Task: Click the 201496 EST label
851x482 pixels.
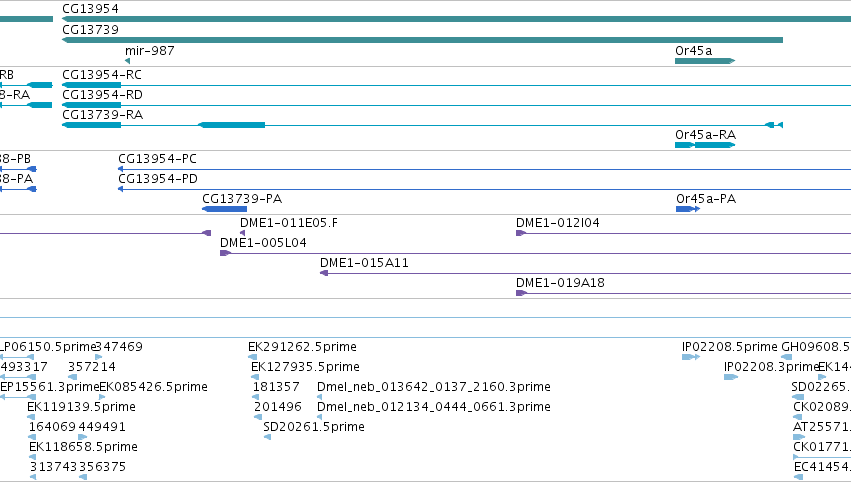Action: [x=277, y=407]
